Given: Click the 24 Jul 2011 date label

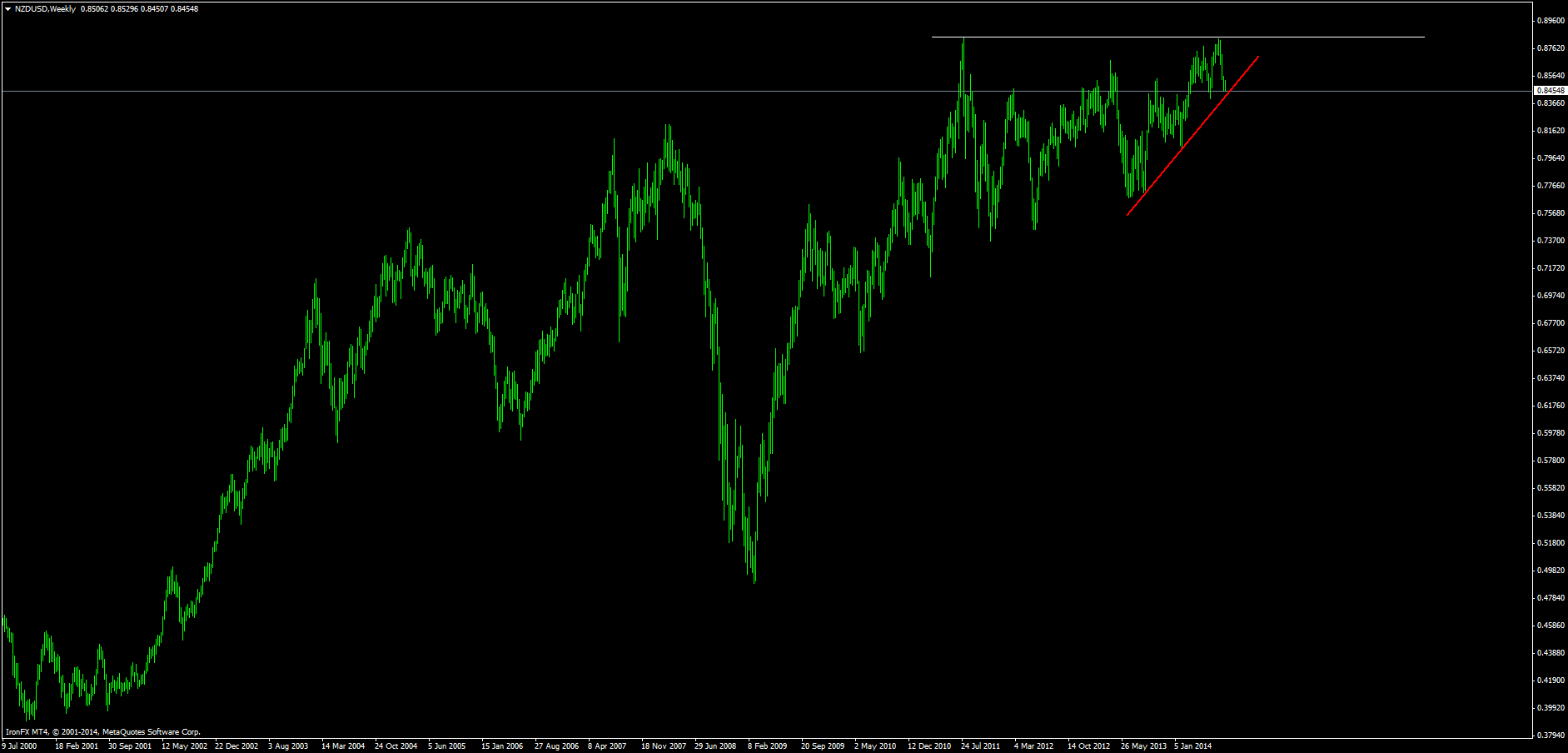Looking at the screenshot, I should point(980,746).
